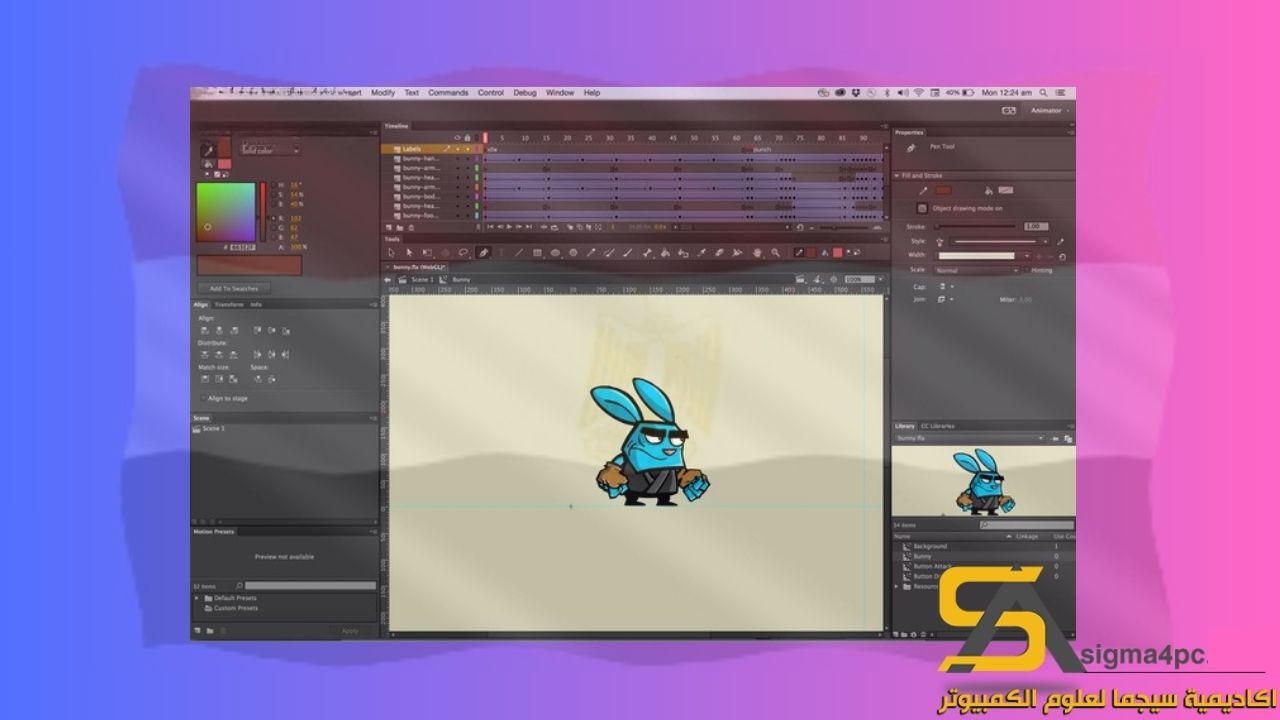Select the PolyStar tool

tap(573, 253)
